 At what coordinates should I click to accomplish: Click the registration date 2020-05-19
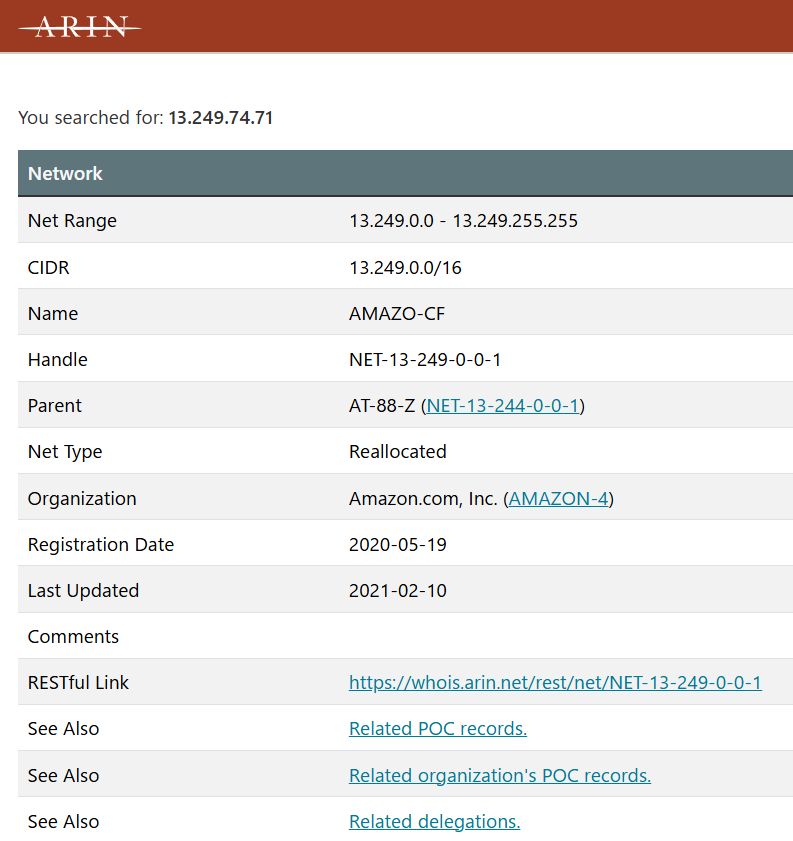(x=397, y=545)
